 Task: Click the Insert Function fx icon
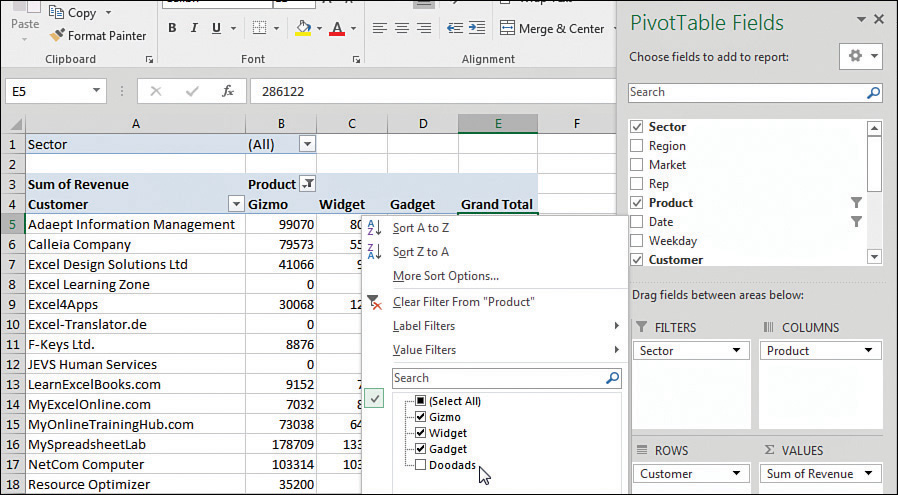coord(228,91)
